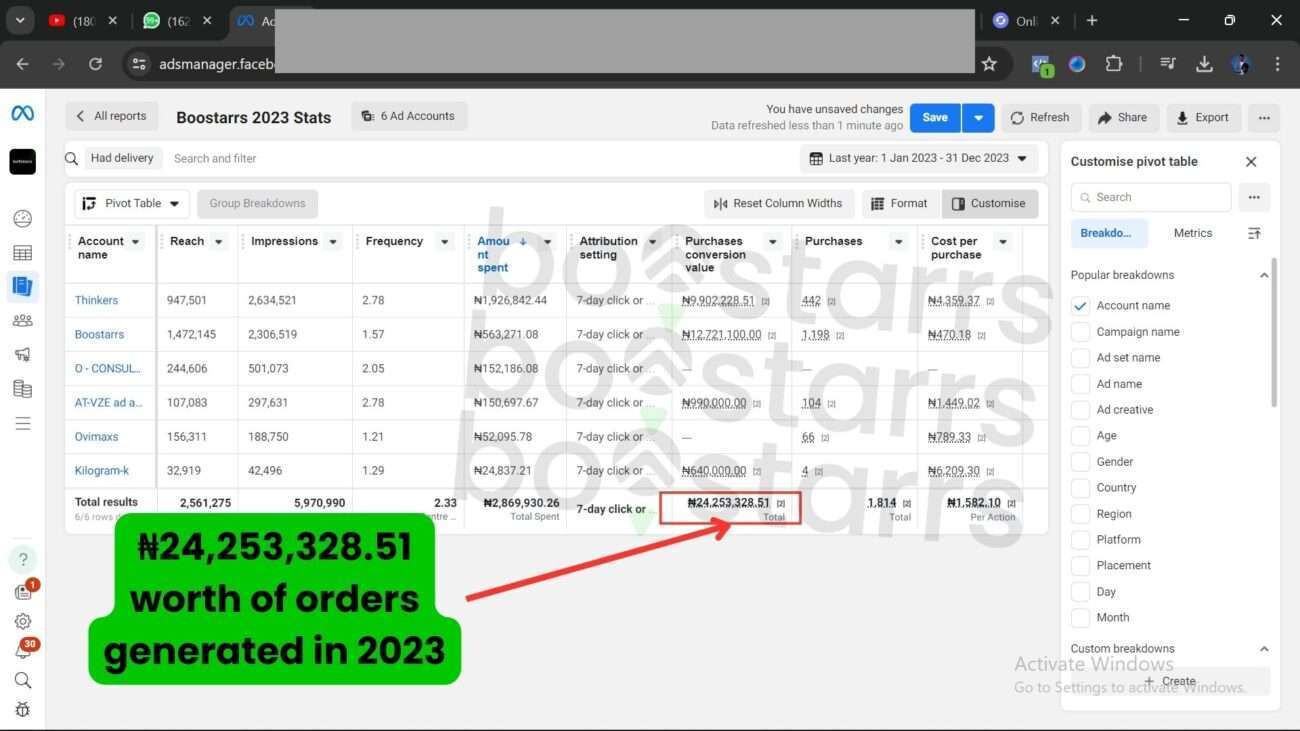1300x731 pixels.
Task: Open the help question mark icon
Action: coord(22,559)
